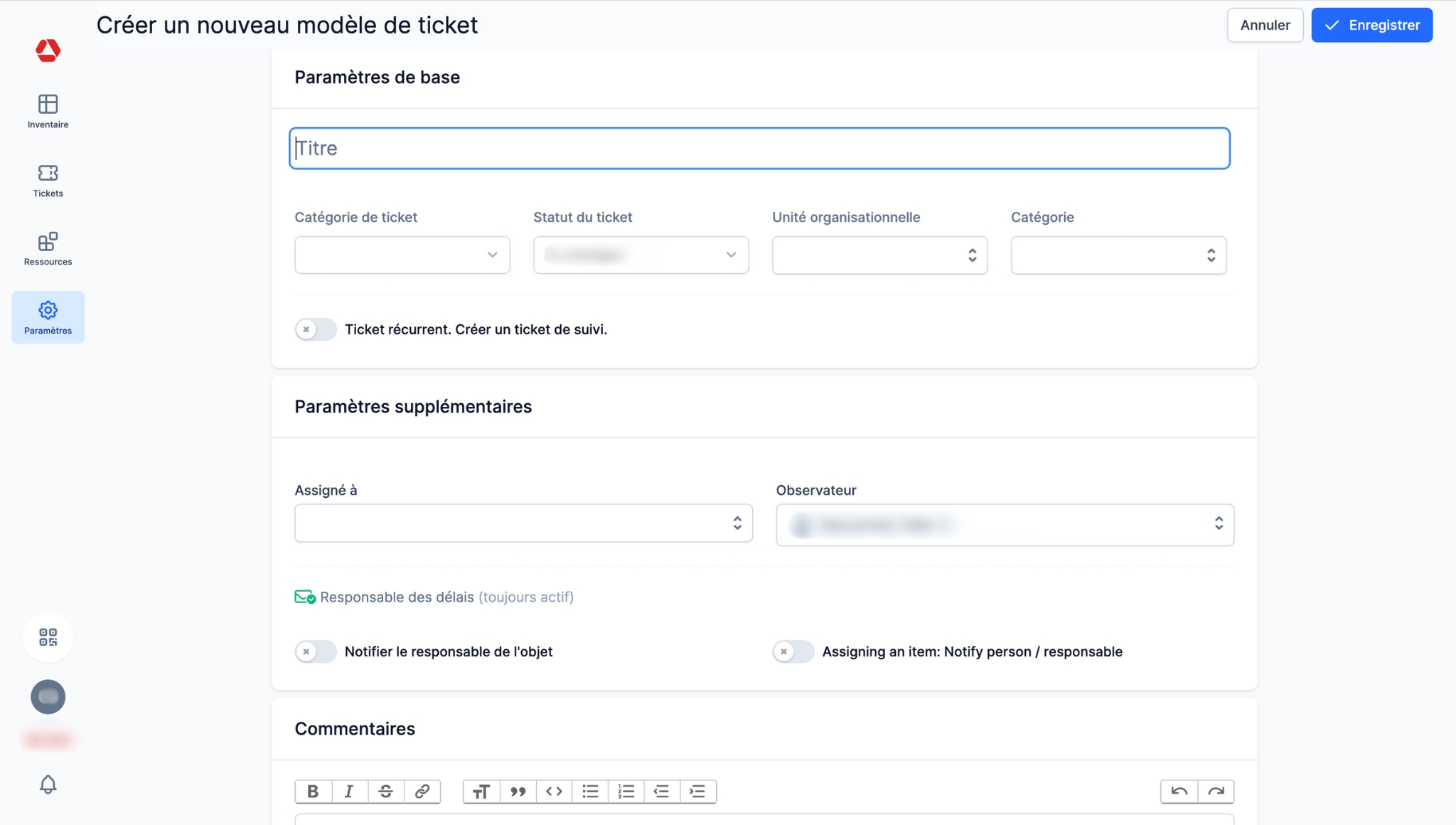1456x825 pixels.
Task: Expand the Statut du ticket dropdown
Action: (x=641, y=255)
